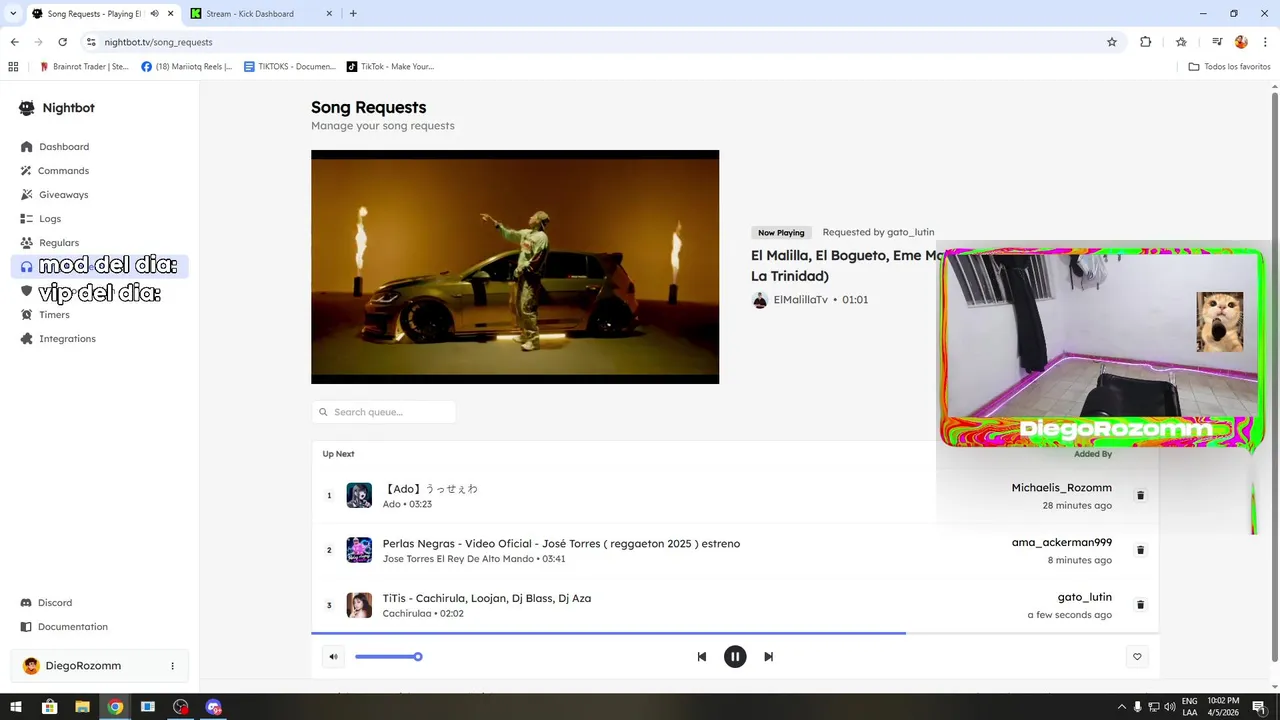Open the Windows notification center

1259,707
